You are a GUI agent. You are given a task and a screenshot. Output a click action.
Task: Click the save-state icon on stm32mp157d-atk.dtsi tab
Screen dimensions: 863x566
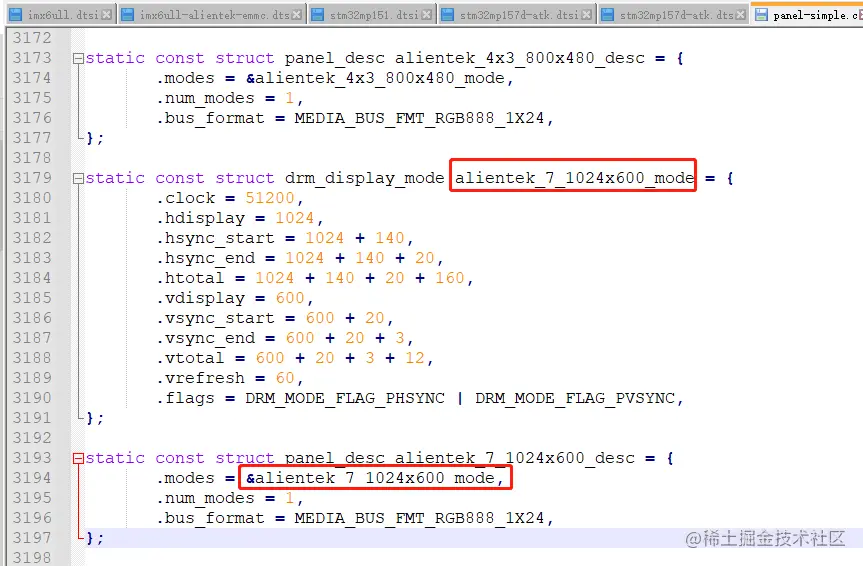448,15
